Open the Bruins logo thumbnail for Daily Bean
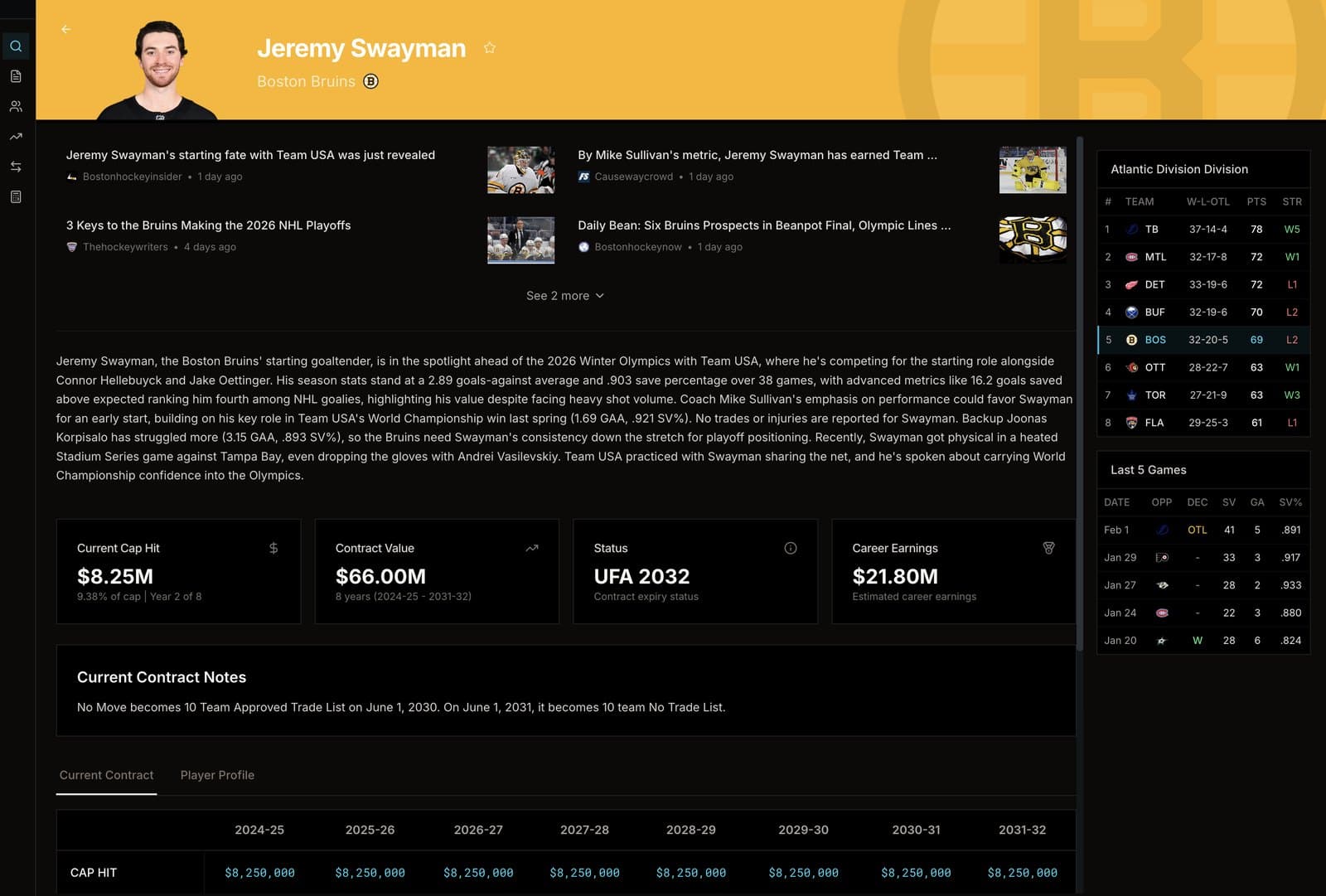1326x896 pixels. pyautogui.click(x=1033, y=240)
